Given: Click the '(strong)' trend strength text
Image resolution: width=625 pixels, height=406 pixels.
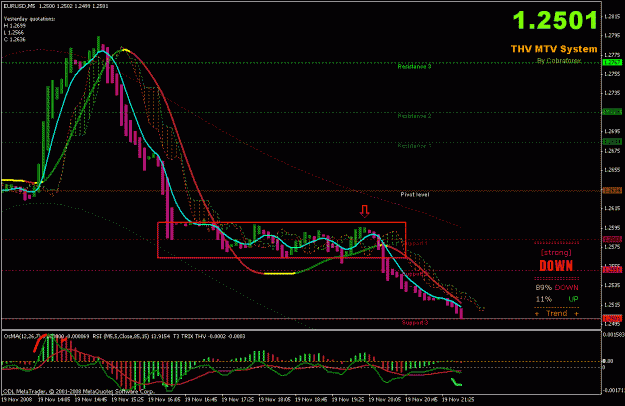Looking at the screenshot, I should (556, 252).
